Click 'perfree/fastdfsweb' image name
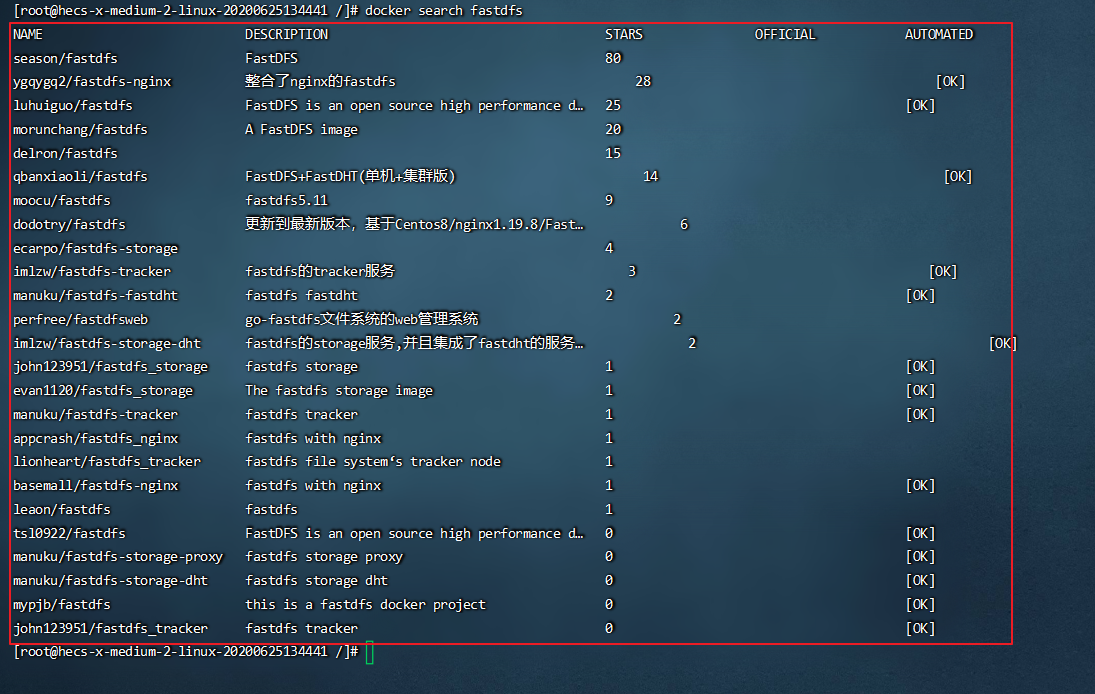Viewport: 1095px width, 694px height. [x=80, y=320]
